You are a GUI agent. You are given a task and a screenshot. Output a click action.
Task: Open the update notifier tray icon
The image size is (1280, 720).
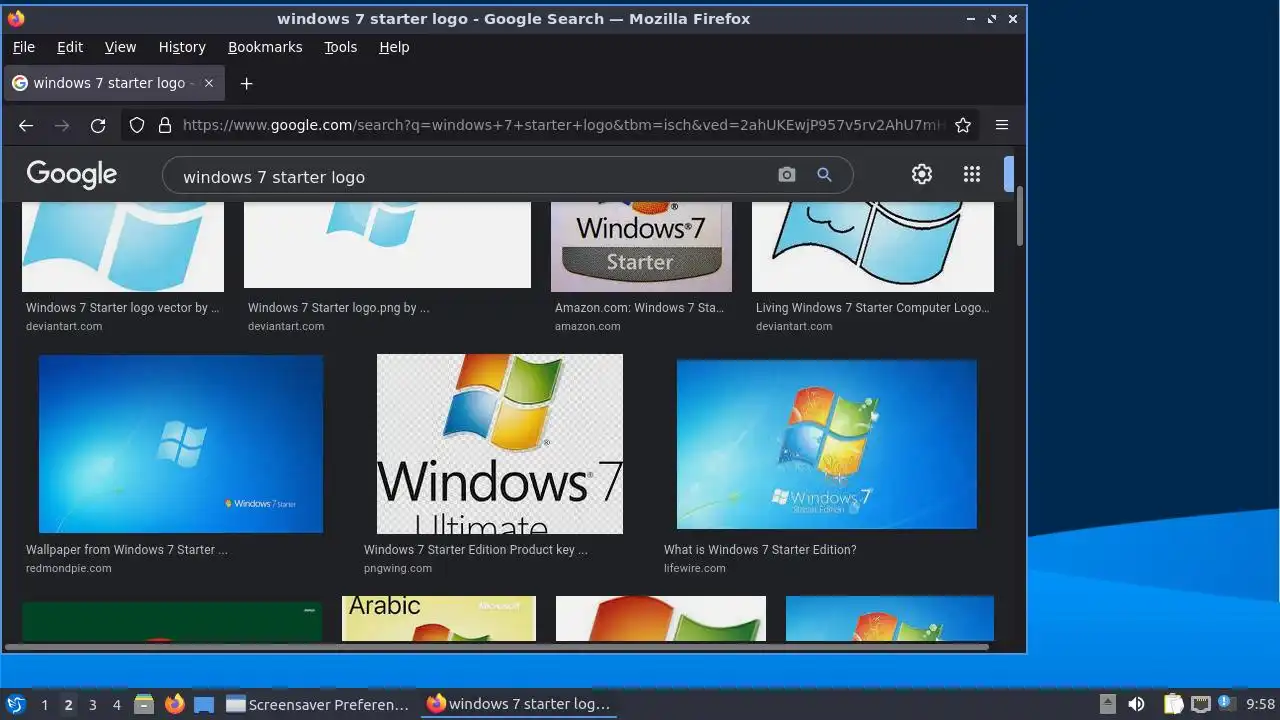[x=1225, y=704]
